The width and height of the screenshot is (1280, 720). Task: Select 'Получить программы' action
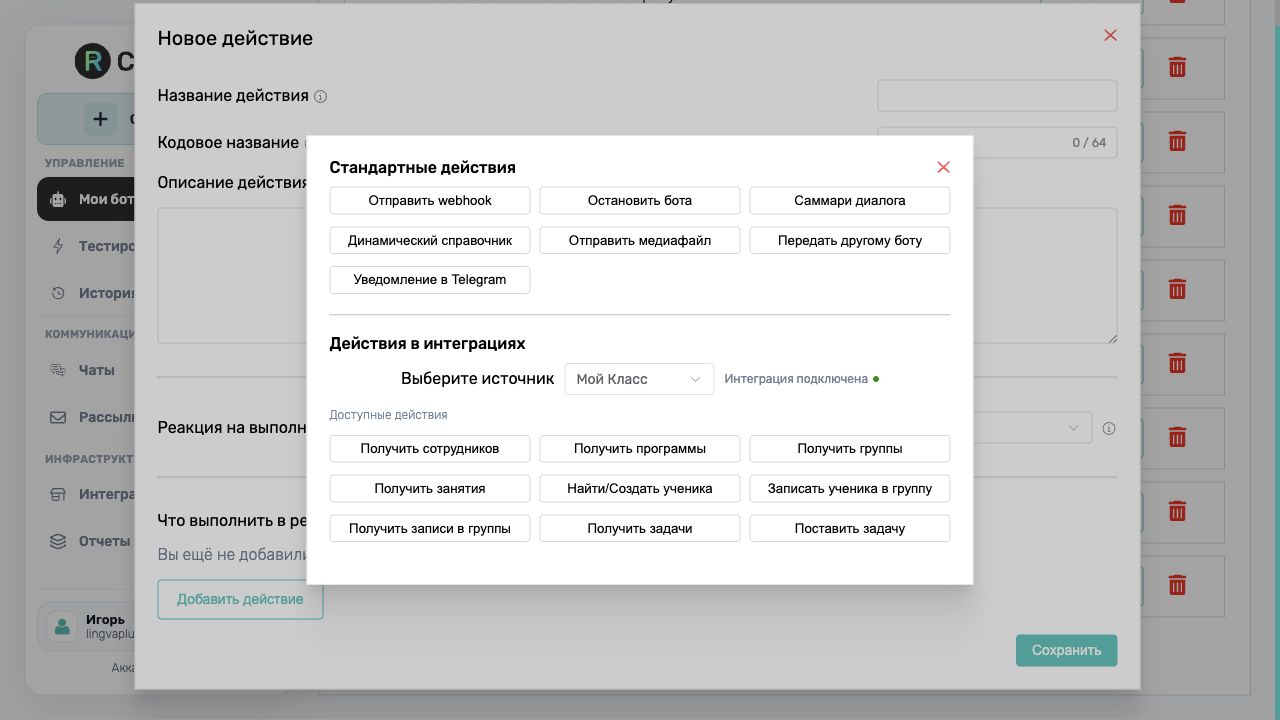(x=640, y=448)
